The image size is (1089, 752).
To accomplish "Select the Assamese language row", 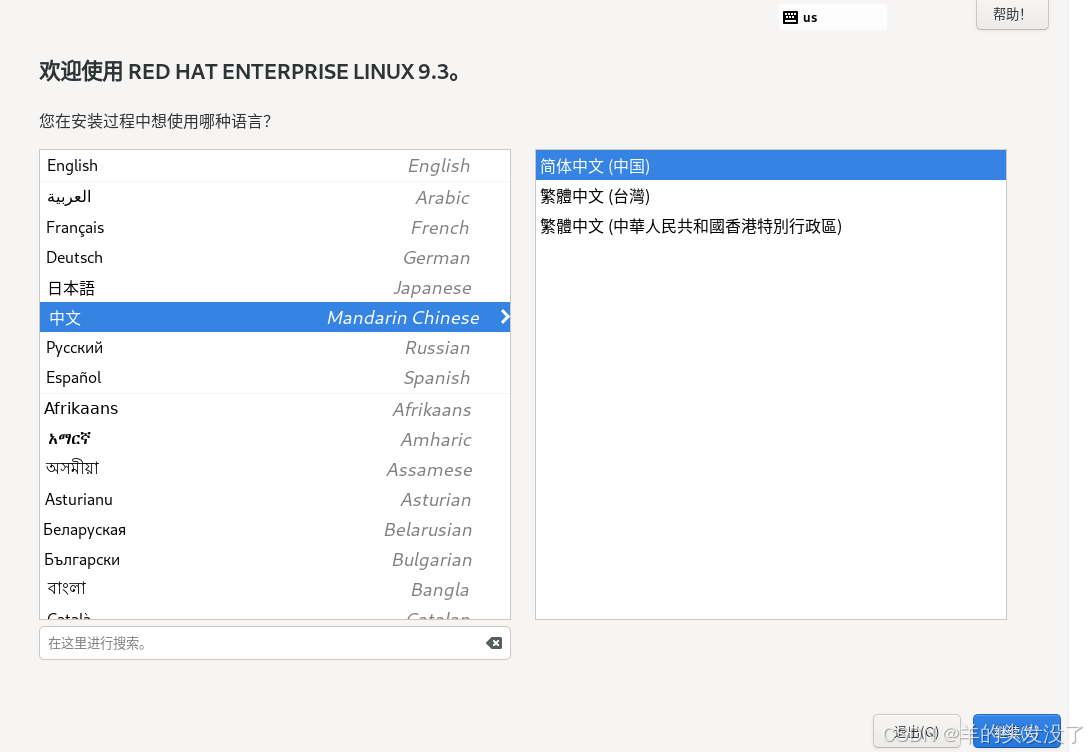I will pos(275,469).
